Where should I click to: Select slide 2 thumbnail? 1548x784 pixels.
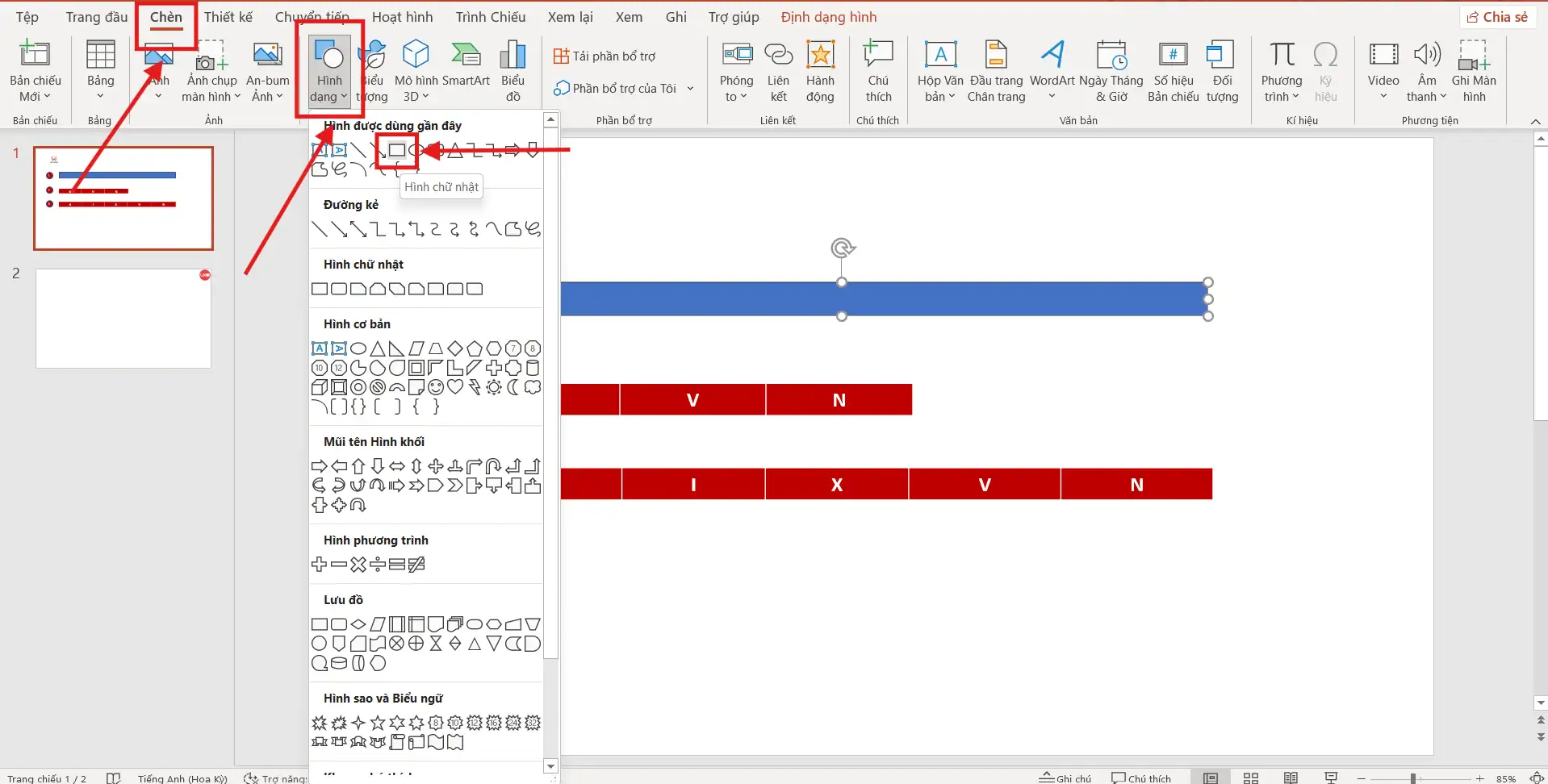123,319
